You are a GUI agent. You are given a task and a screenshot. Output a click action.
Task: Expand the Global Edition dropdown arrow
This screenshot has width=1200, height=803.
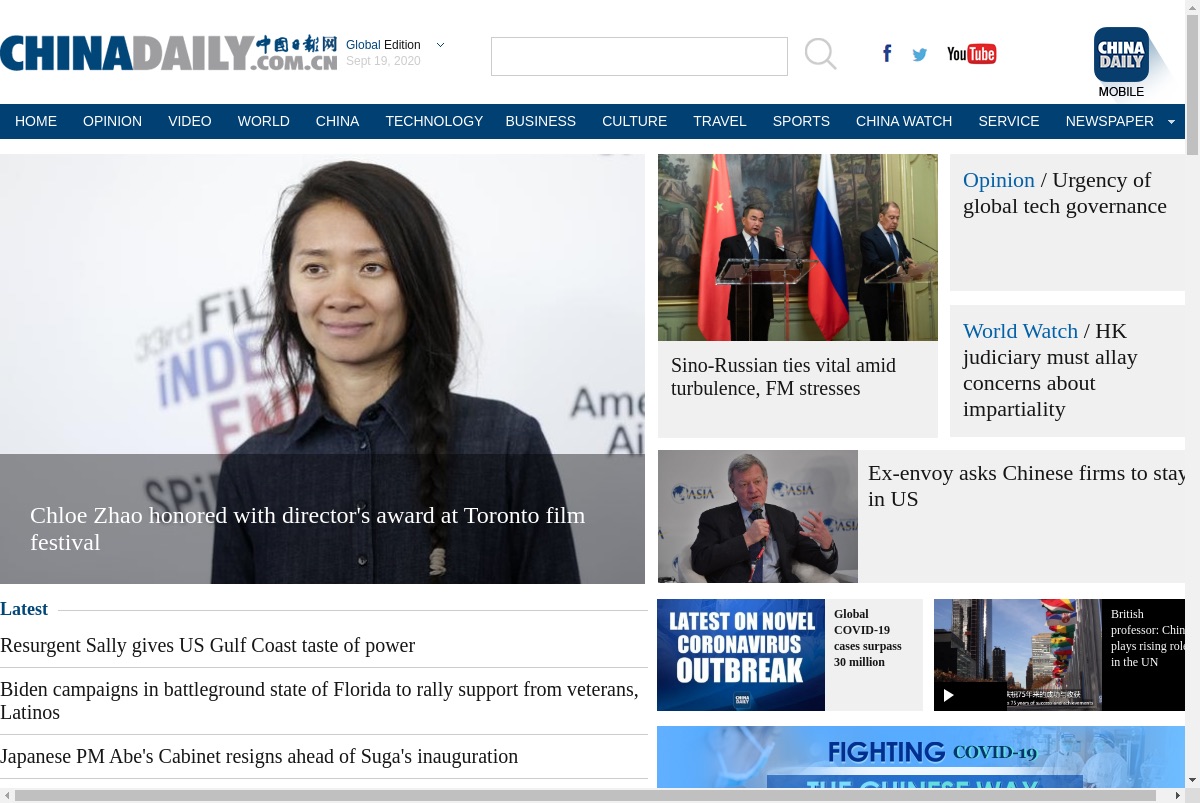pyautogui.click(x=440, y=45)
